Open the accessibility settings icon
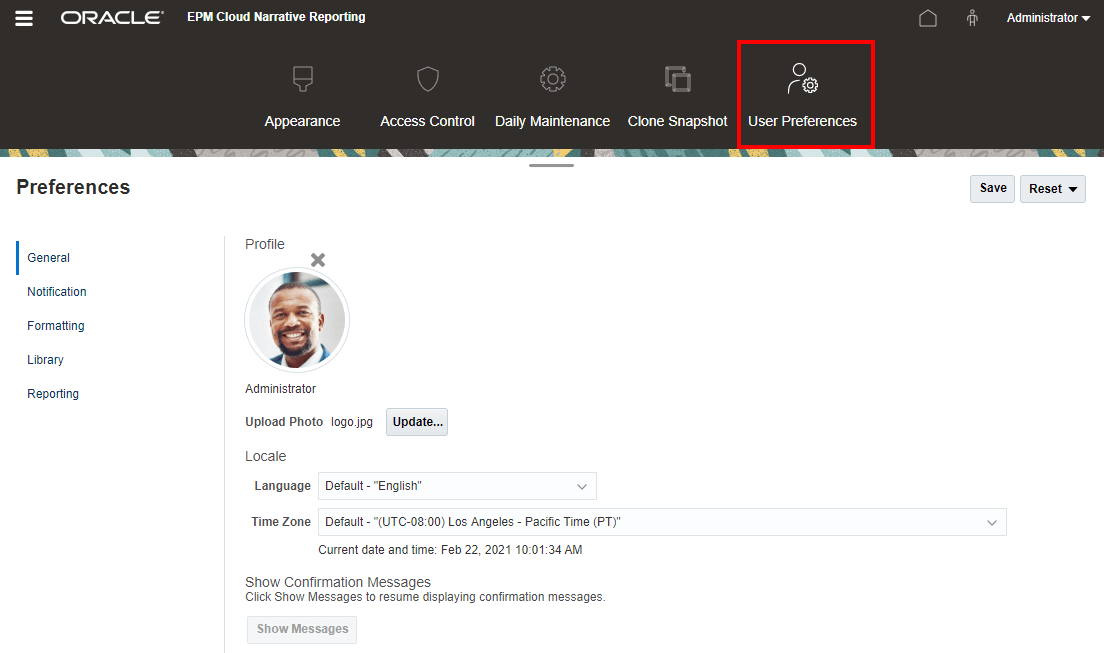Viewport: 1104px width, 653px height. 972,18
